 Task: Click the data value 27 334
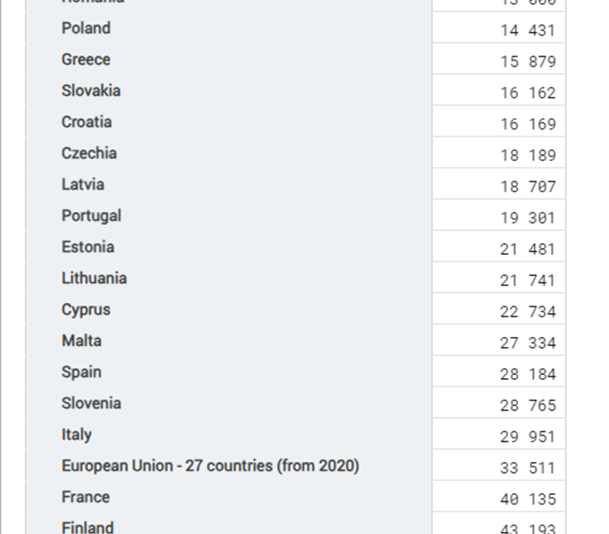click(x=527, y=343)
